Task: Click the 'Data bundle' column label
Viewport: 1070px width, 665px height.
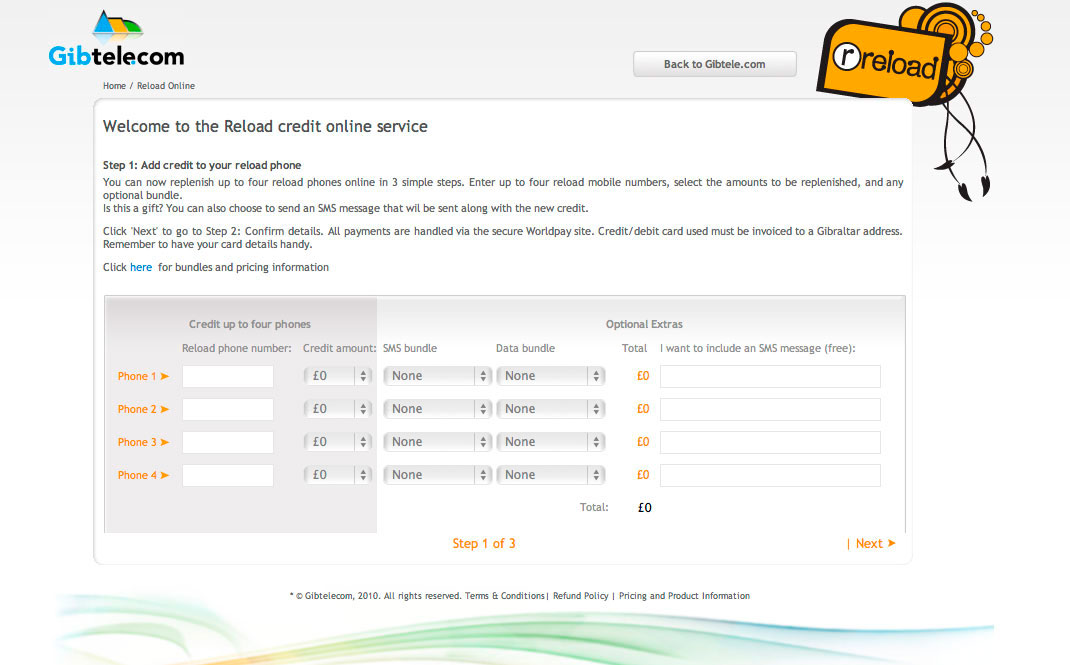Action: click(x=525, y=349)
